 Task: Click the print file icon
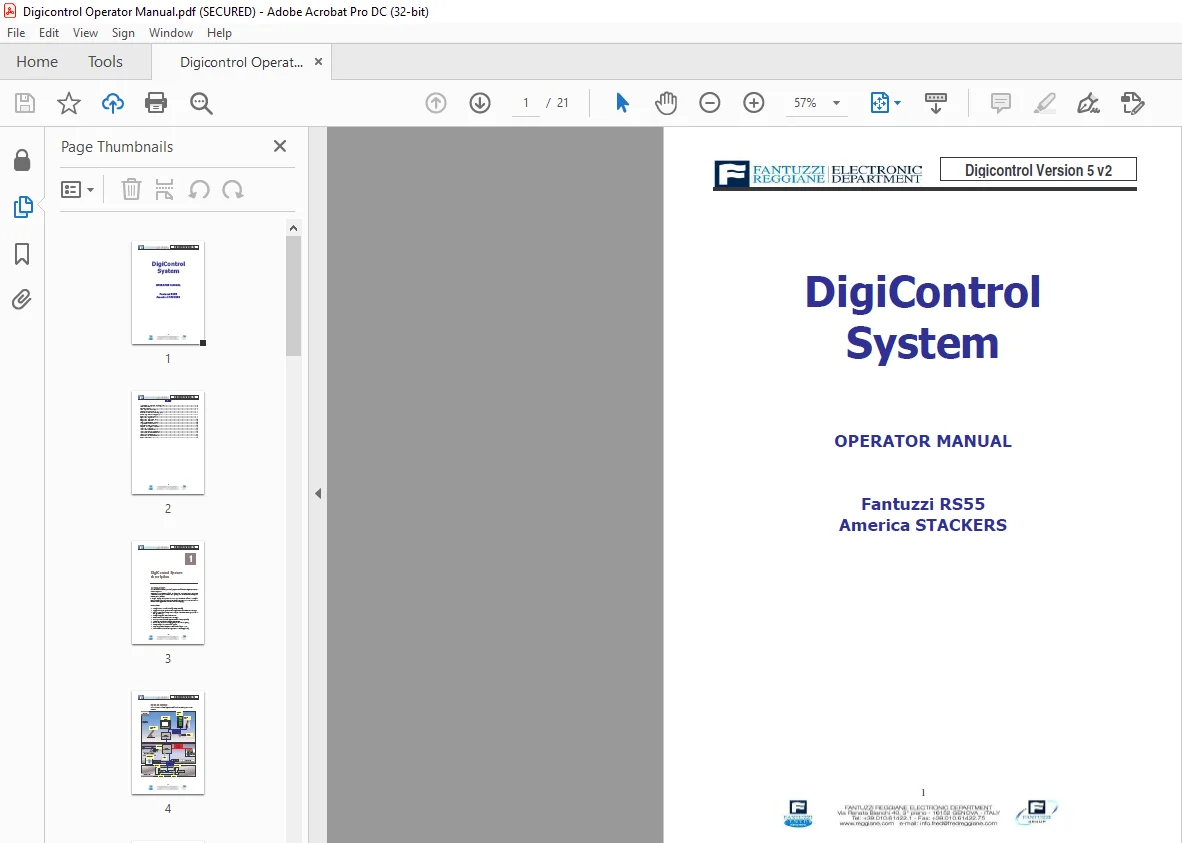pos(156,103)
